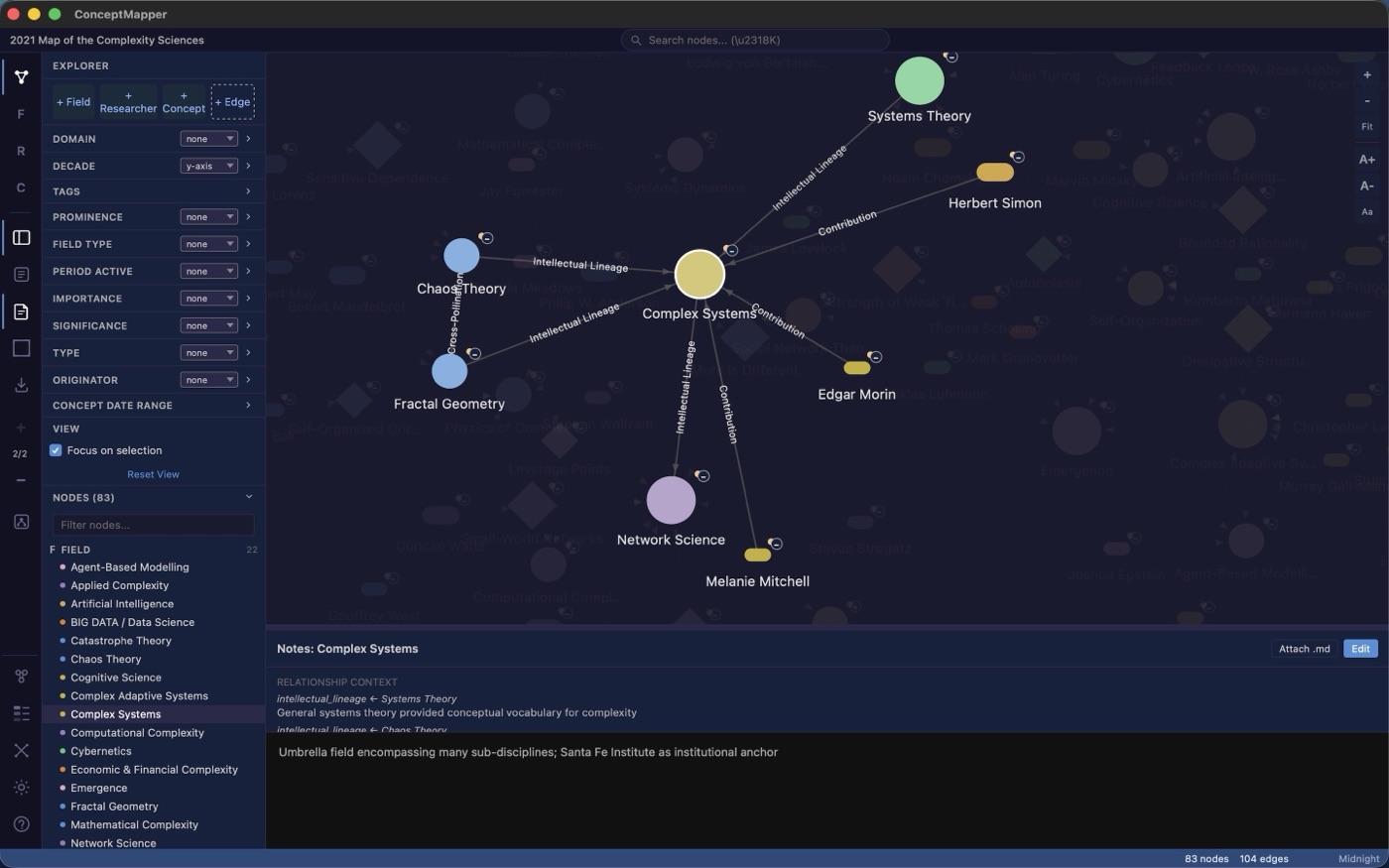Click the + Field button
This screenshot has width=1389, height=868.
73,102
